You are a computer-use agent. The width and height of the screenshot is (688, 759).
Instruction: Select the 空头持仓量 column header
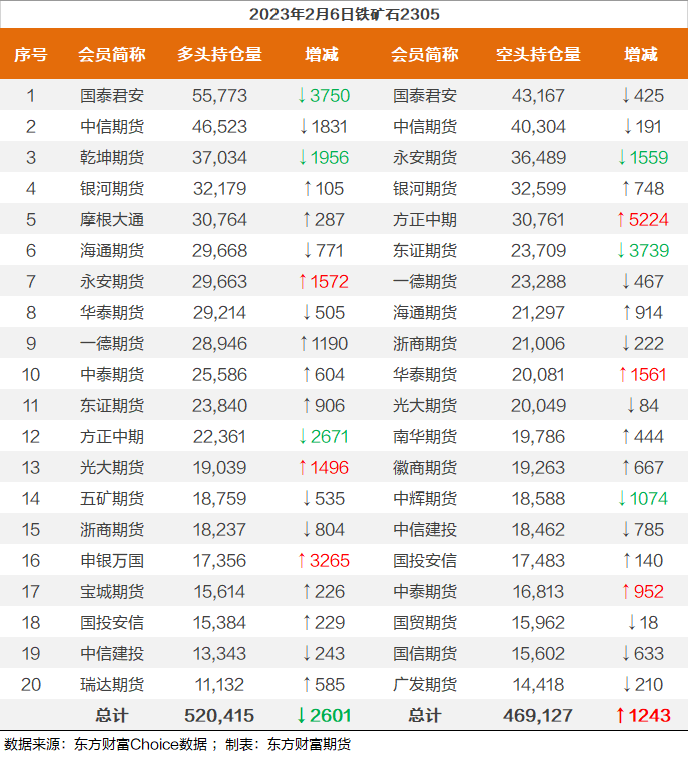[x=538, y=55]
